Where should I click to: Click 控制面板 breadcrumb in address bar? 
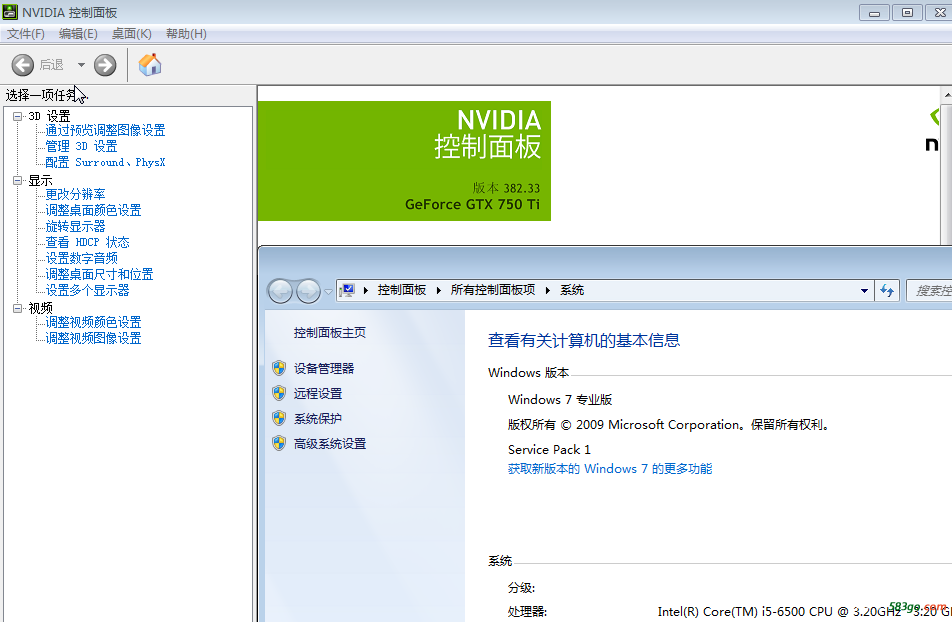point(402,290)
